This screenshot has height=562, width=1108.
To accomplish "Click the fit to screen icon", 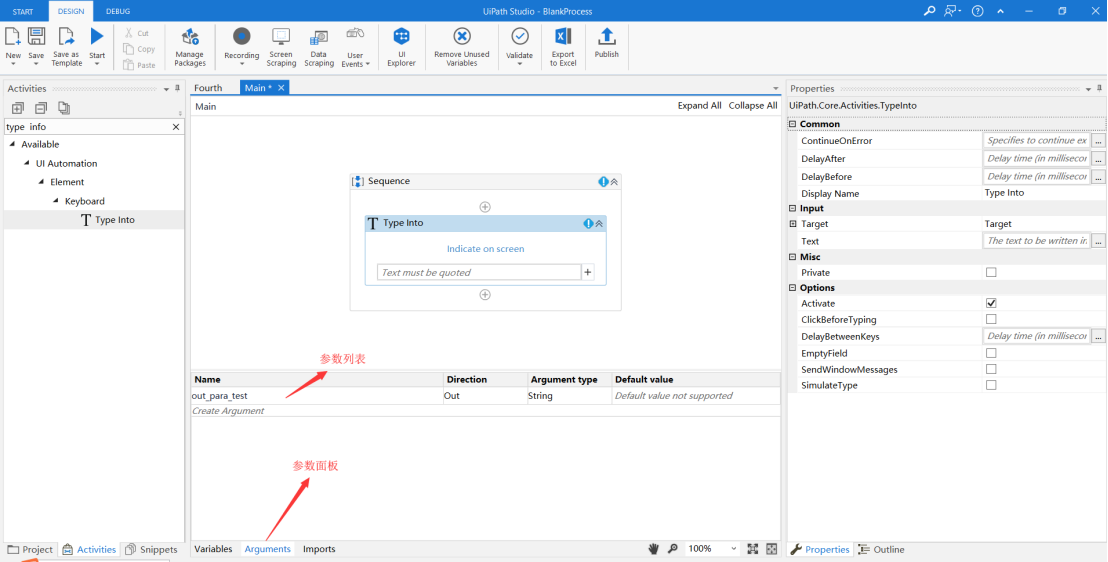I will 753,549.
